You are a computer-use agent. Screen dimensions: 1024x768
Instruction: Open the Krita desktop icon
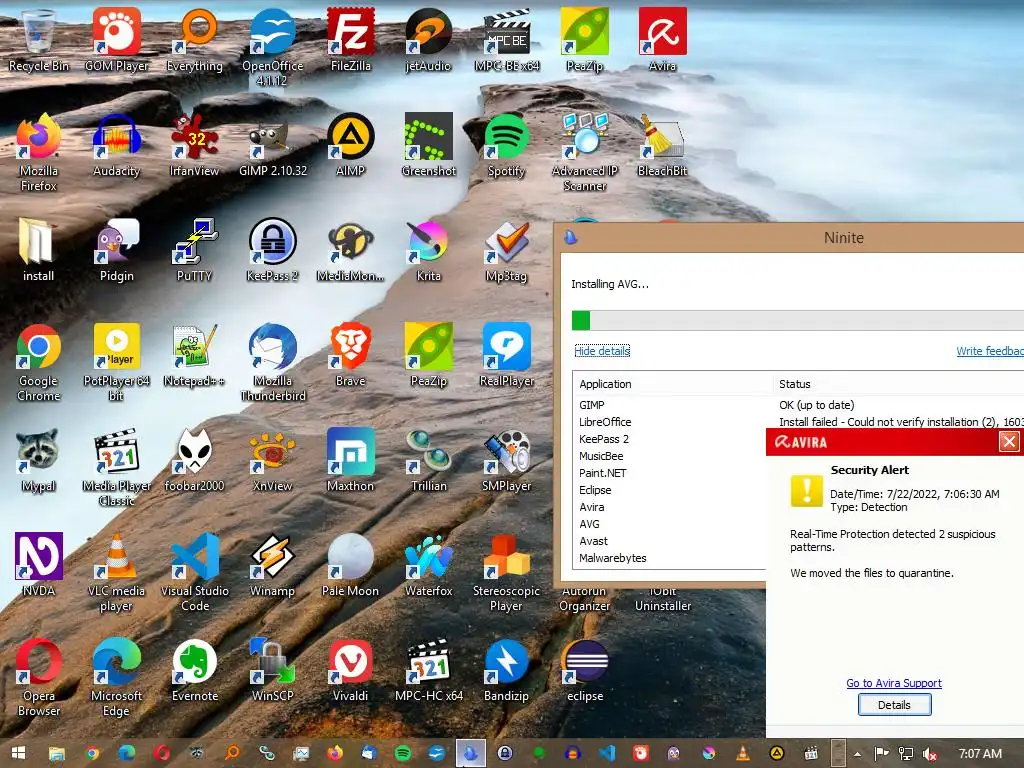pyautogui.click(x=428, y=249)
